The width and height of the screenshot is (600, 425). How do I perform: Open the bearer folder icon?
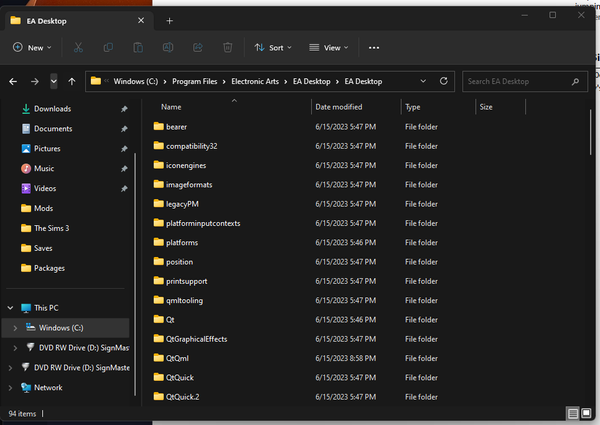pos(158,126)
